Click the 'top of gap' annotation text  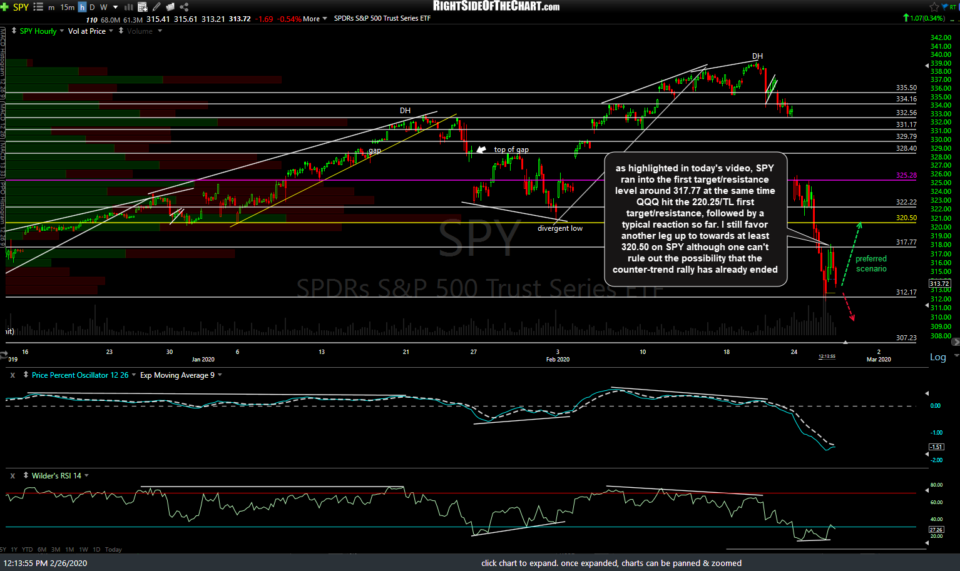pos(511,149)
